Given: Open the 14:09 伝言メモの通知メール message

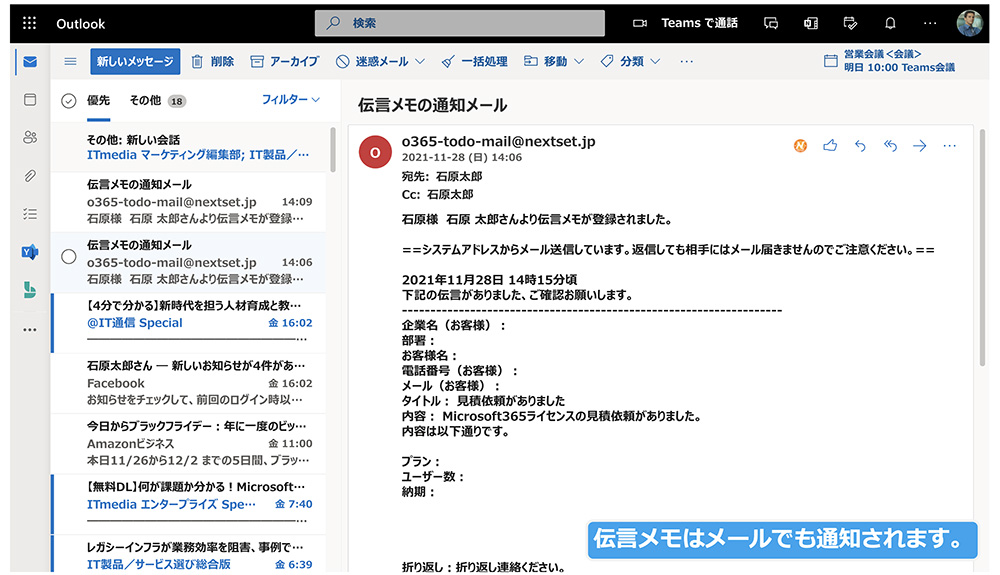Looking at the screenshot, I should [x=189, y=202].
